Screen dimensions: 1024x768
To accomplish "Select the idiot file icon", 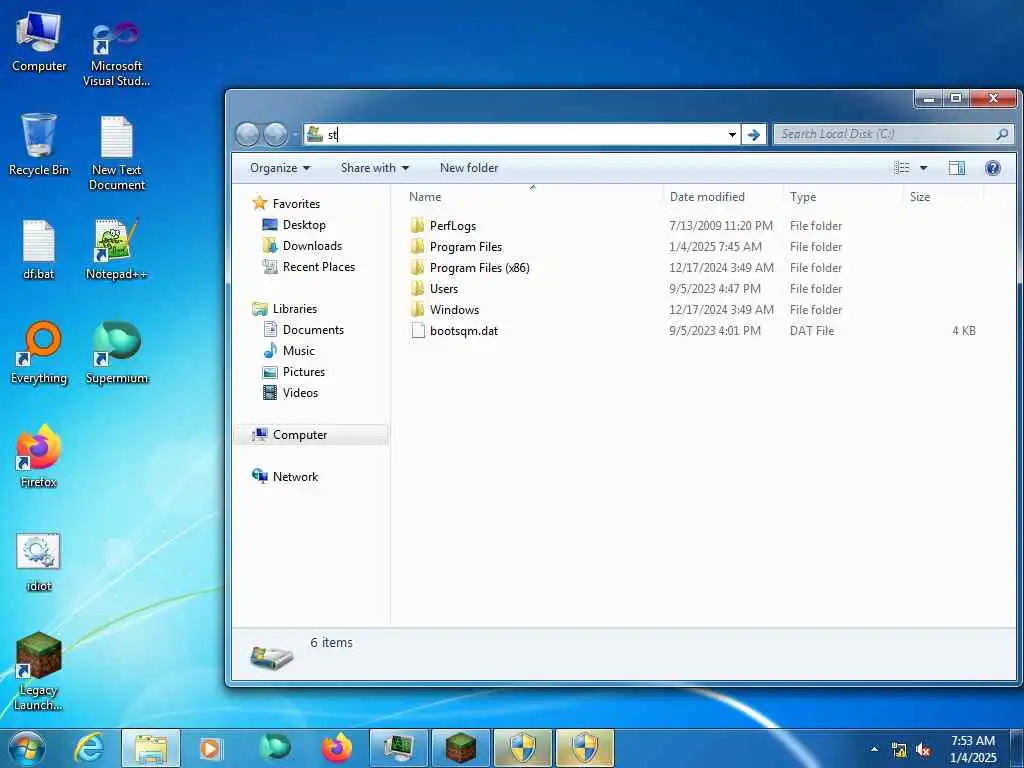I will 39,562.
